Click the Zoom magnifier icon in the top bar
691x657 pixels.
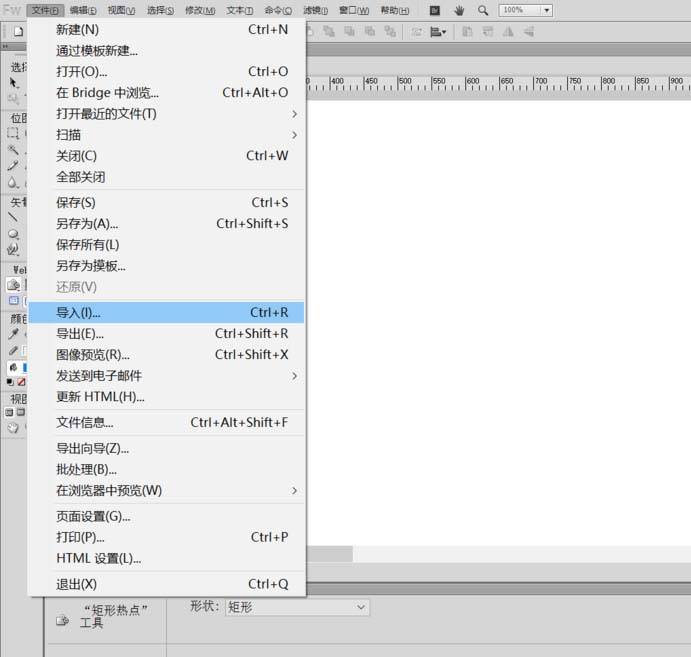pos(483,10)
